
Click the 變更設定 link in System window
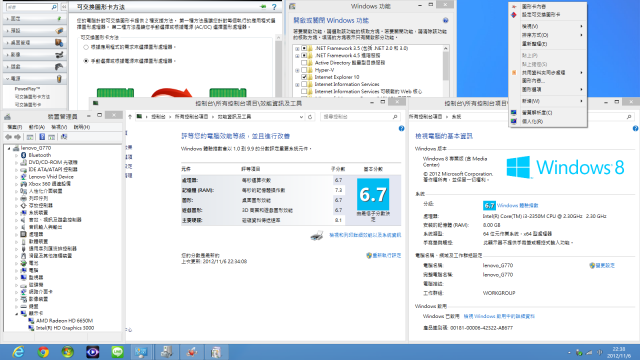(605, 265)
